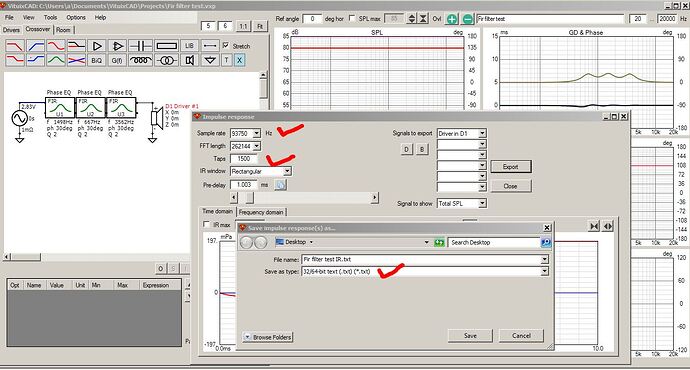Open the File menu
690x370 pixels.
[9, 18]
